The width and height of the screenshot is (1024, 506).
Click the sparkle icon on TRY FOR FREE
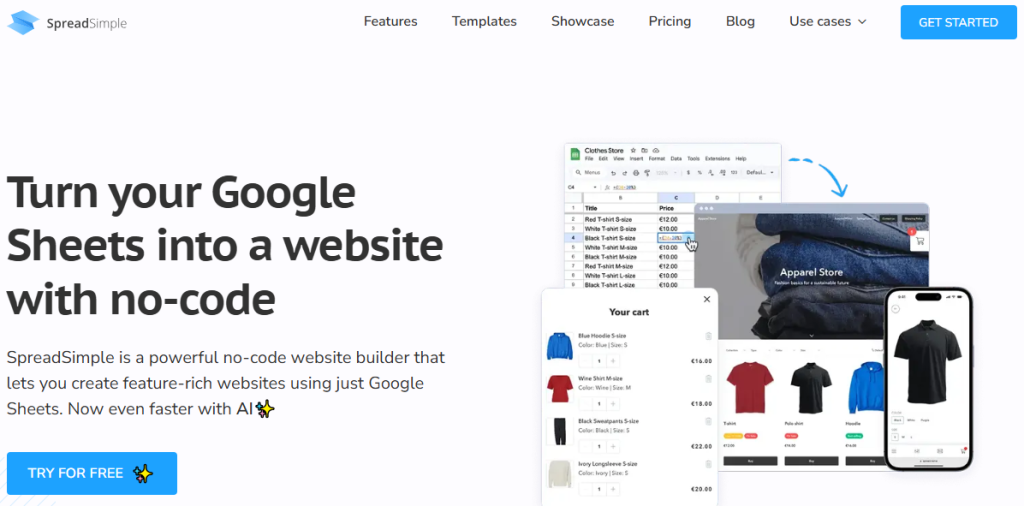pyautogui.click(x=143, y=473)
